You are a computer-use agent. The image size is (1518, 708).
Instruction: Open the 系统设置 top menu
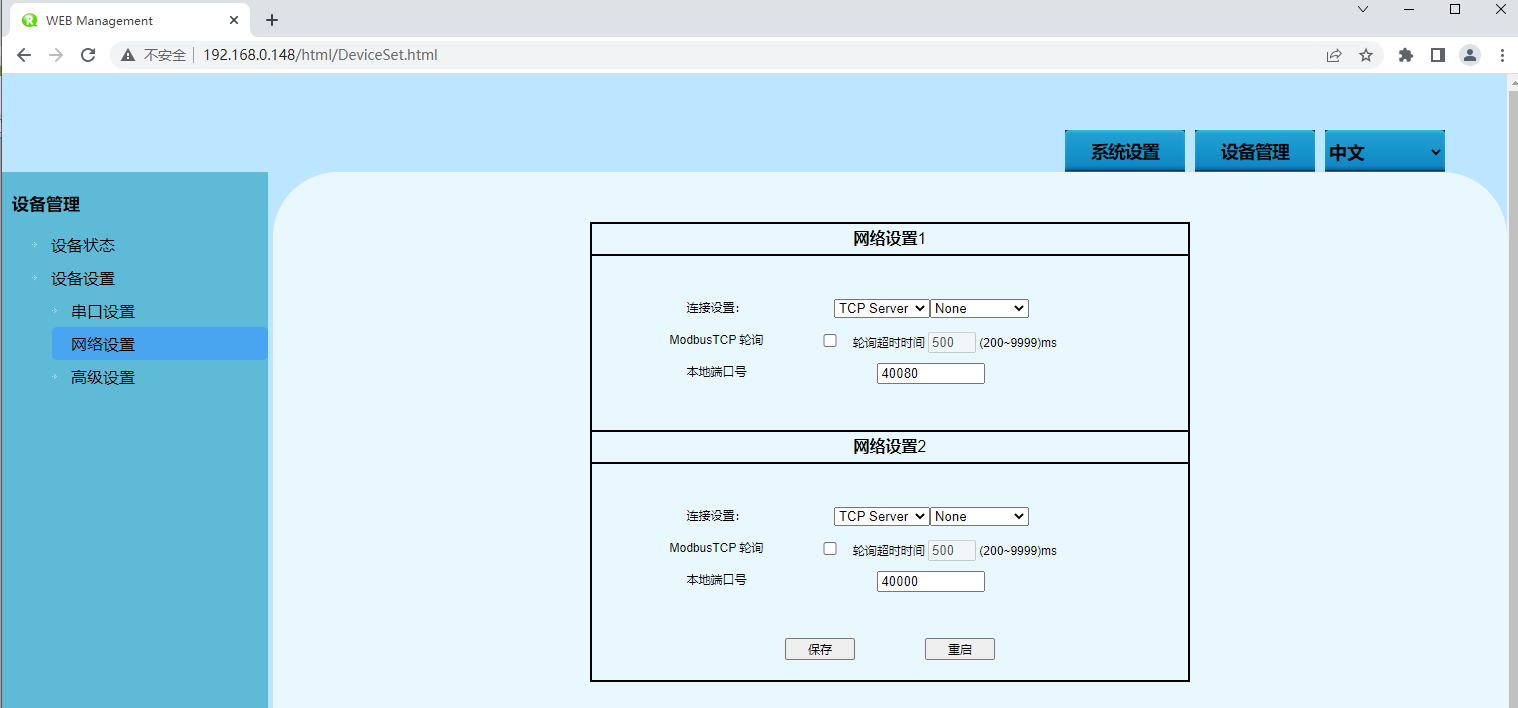[x=1125, y=152]
